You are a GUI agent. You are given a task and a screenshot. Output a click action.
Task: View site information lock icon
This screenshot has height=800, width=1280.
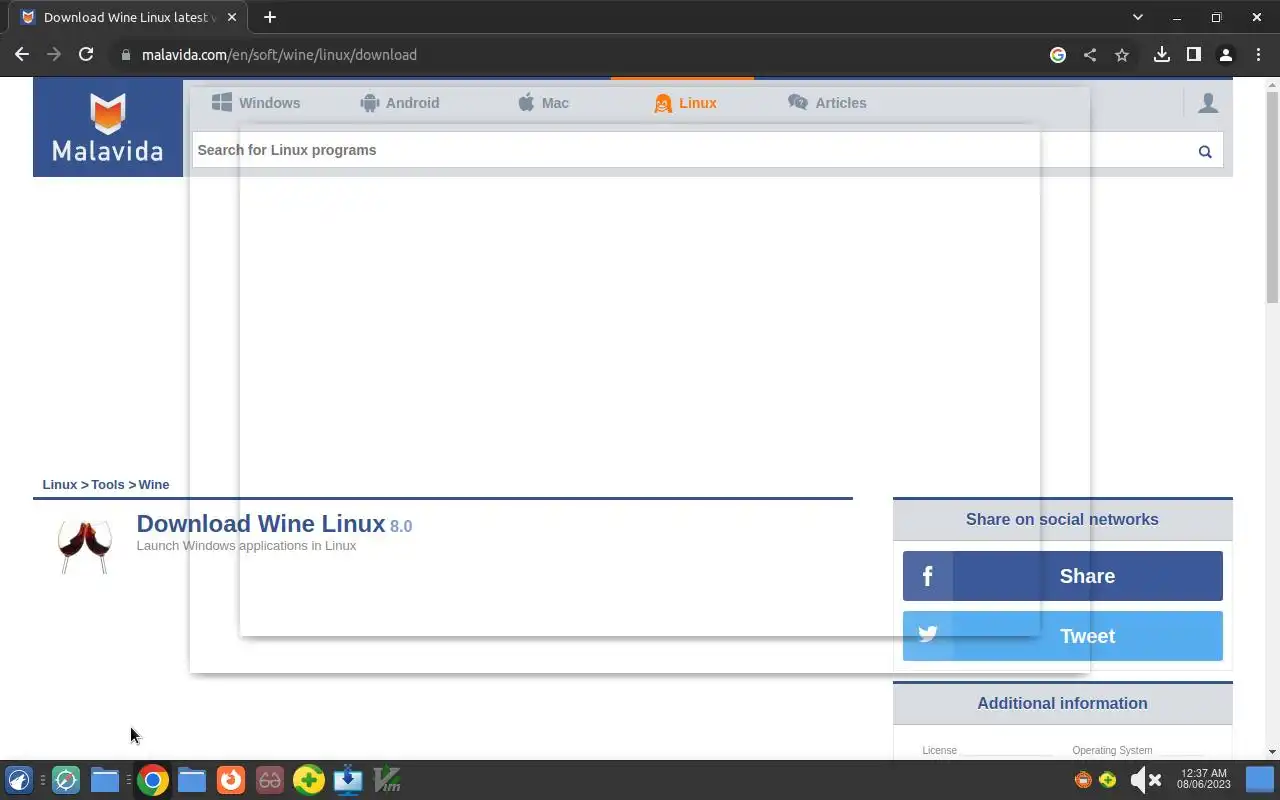(125, 55)
